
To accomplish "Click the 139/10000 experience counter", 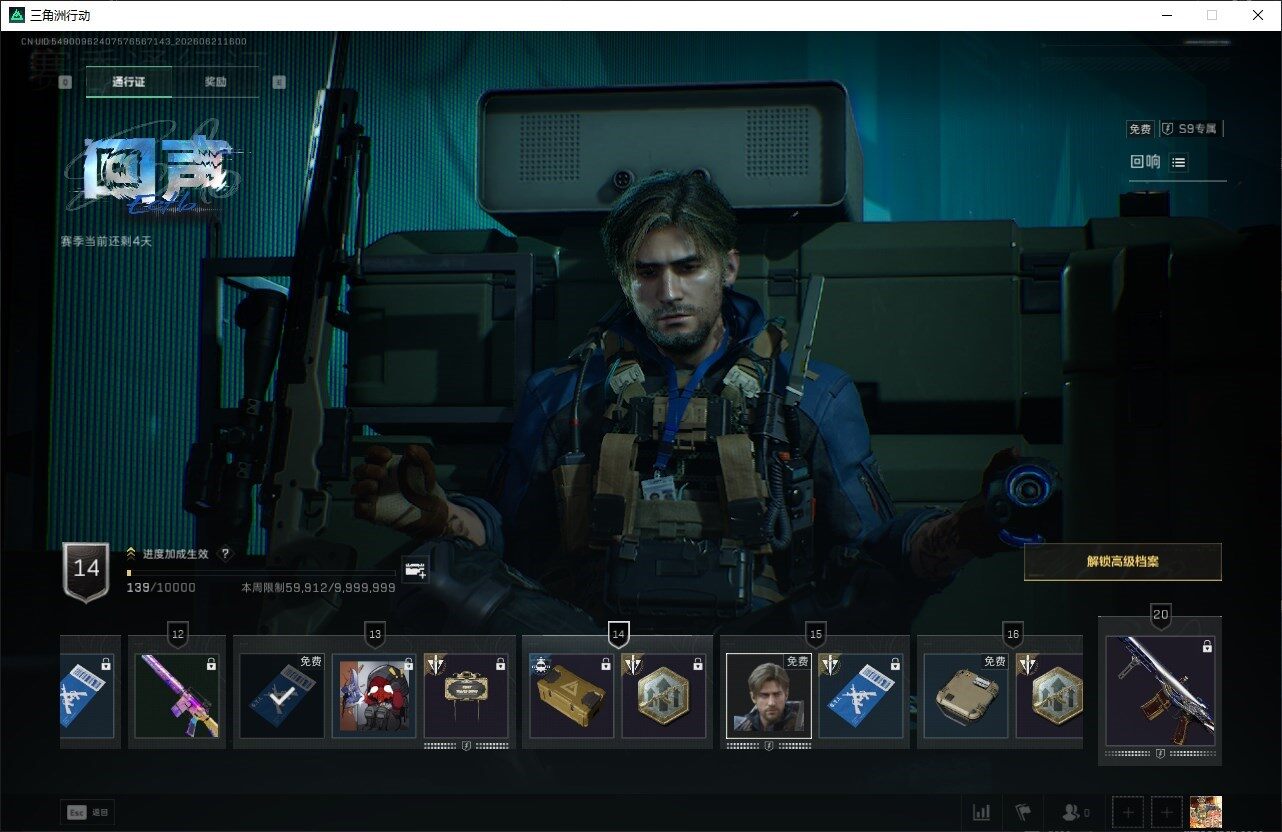I will point(161,588).
